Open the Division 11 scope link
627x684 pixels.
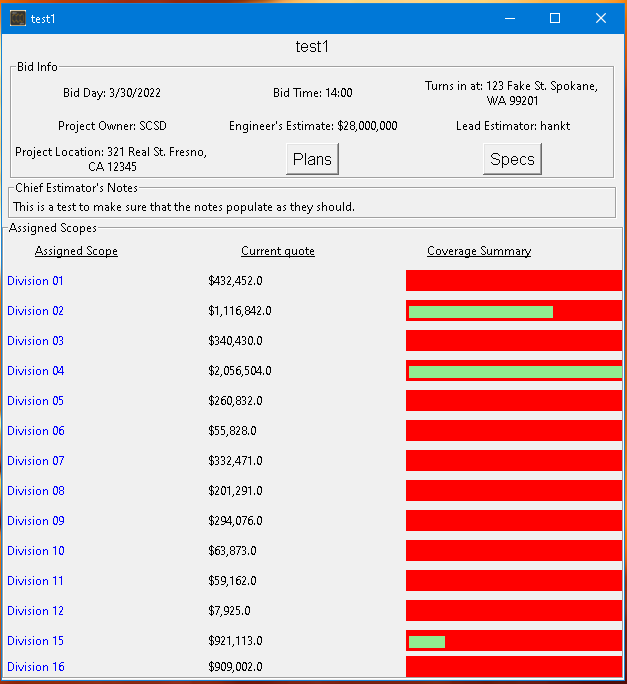35,581
